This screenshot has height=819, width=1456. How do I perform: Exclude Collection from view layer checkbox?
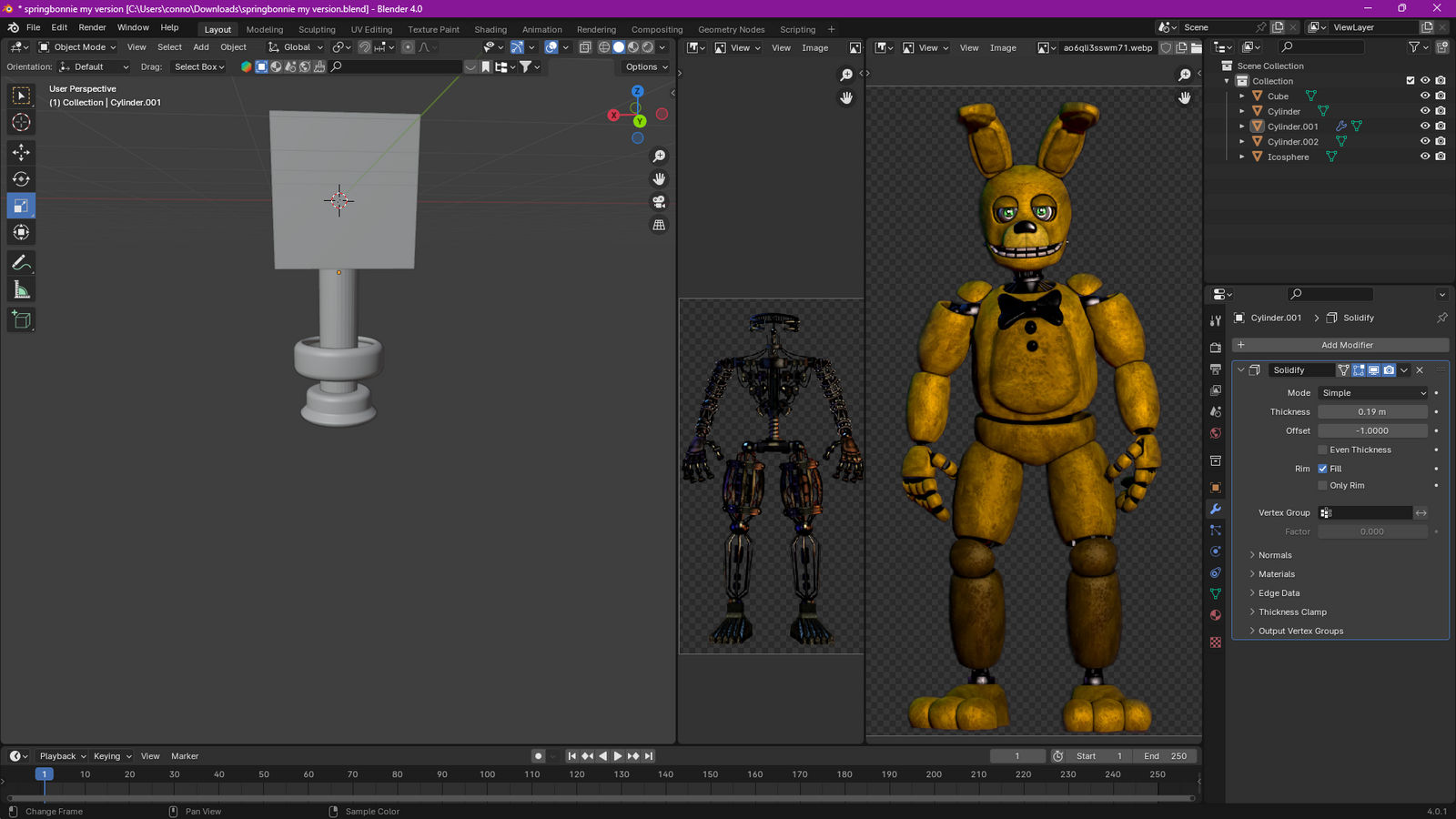click(1410, 81)
